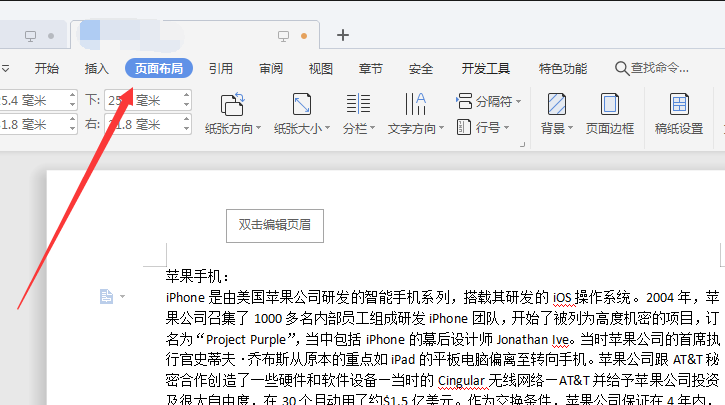725x405 pixels.
Task: Click the 页面边框 page border icon
Action: tap(609, 104)
